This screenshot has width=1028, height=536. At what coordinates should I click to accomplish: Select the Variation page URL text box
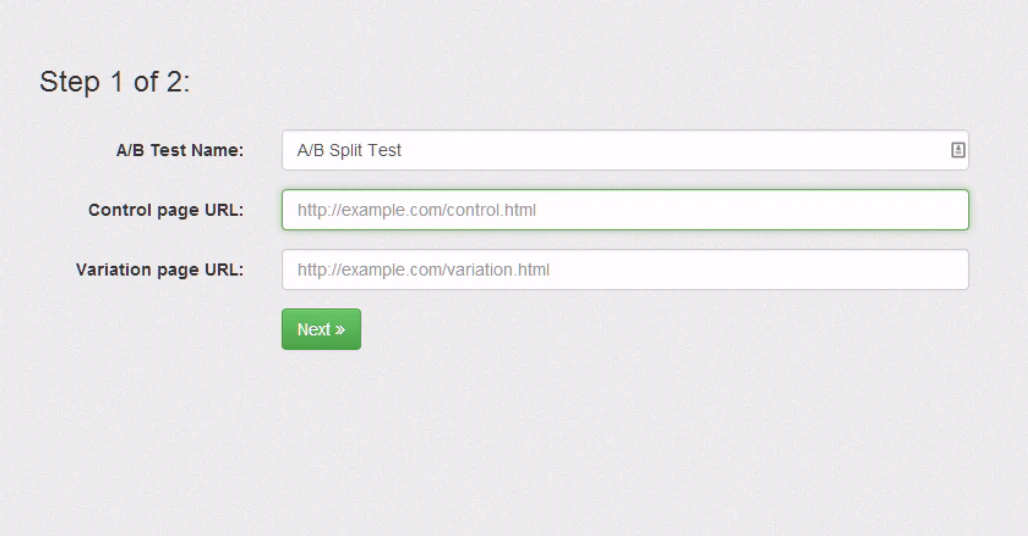tap(625, 270)
